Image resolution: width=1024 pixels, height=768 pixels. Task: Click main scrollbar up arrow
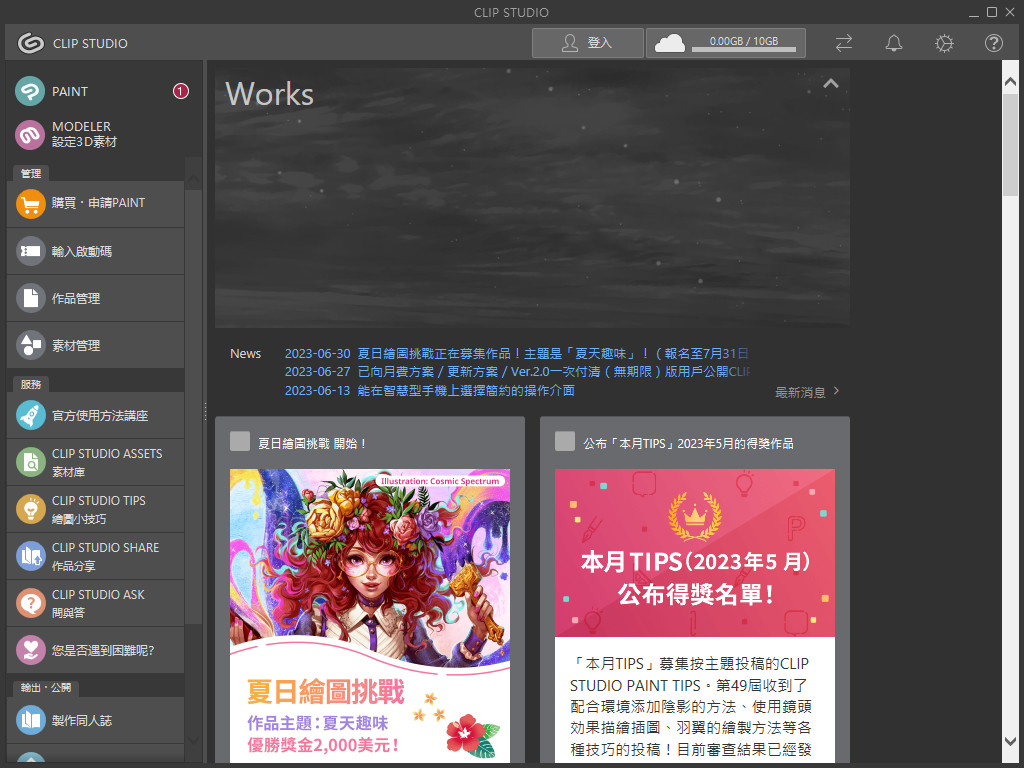1010,82
